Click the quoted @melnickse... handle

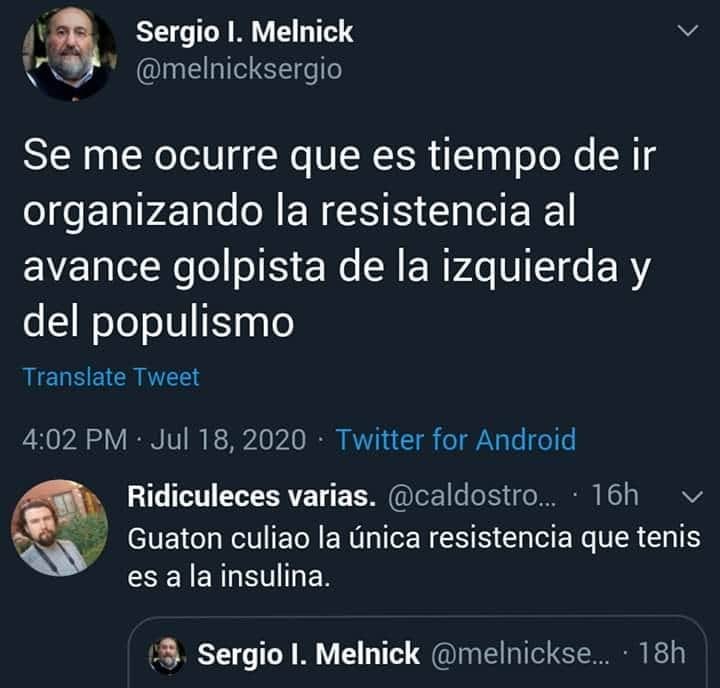pyautogui.click(x=520, y=654)
